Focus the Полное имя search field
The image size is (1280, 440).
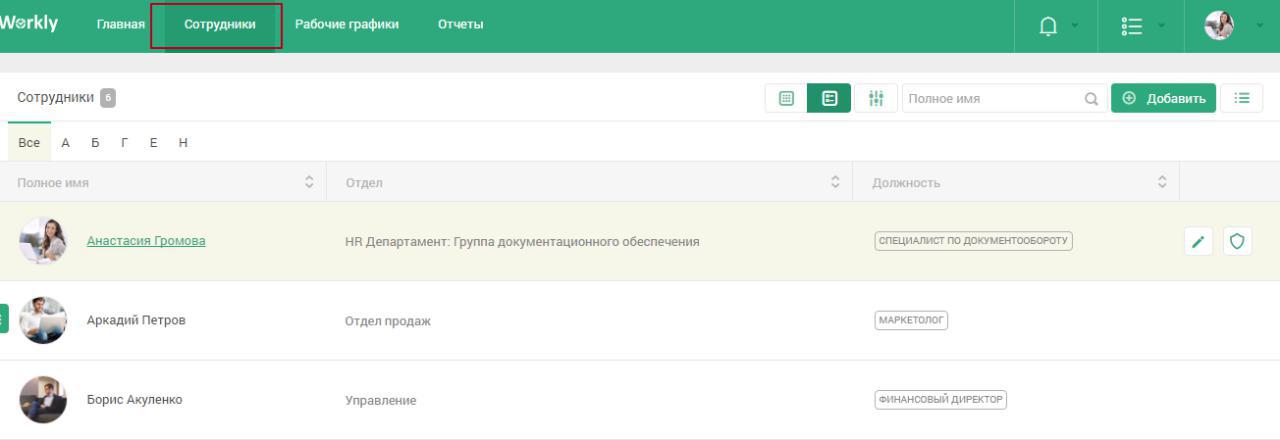1004,98
